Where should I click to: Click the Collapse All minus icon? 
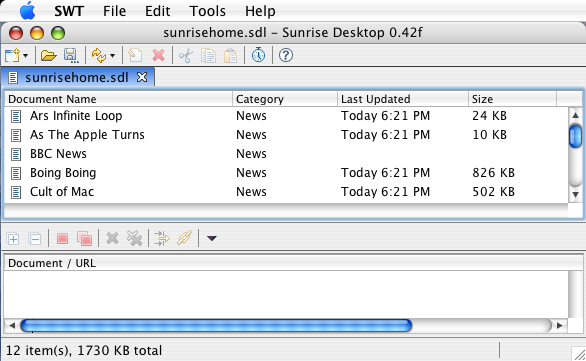[x=35, y=238]
